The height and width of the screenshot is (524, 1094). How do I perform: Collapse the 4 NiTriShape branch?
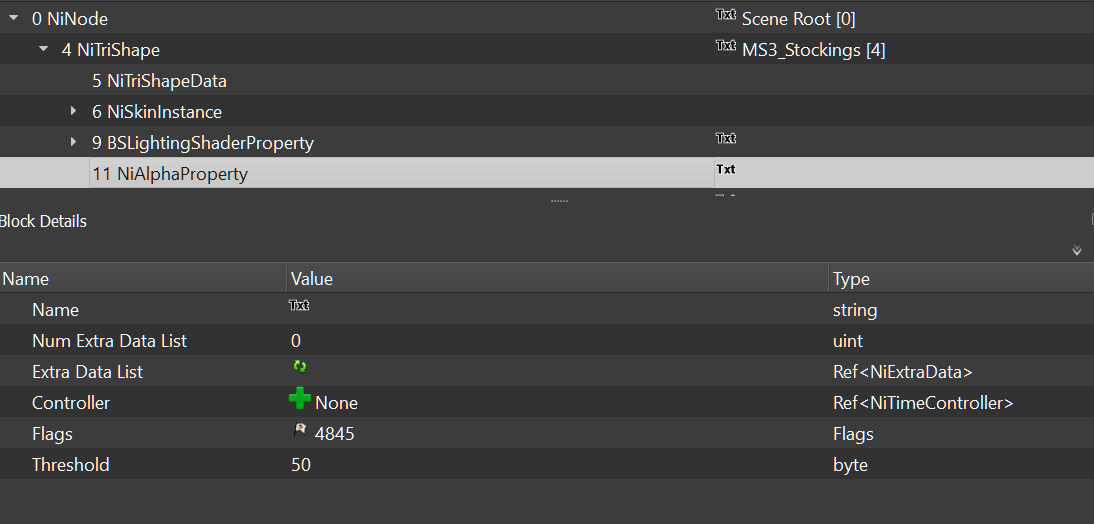(44, 50)
